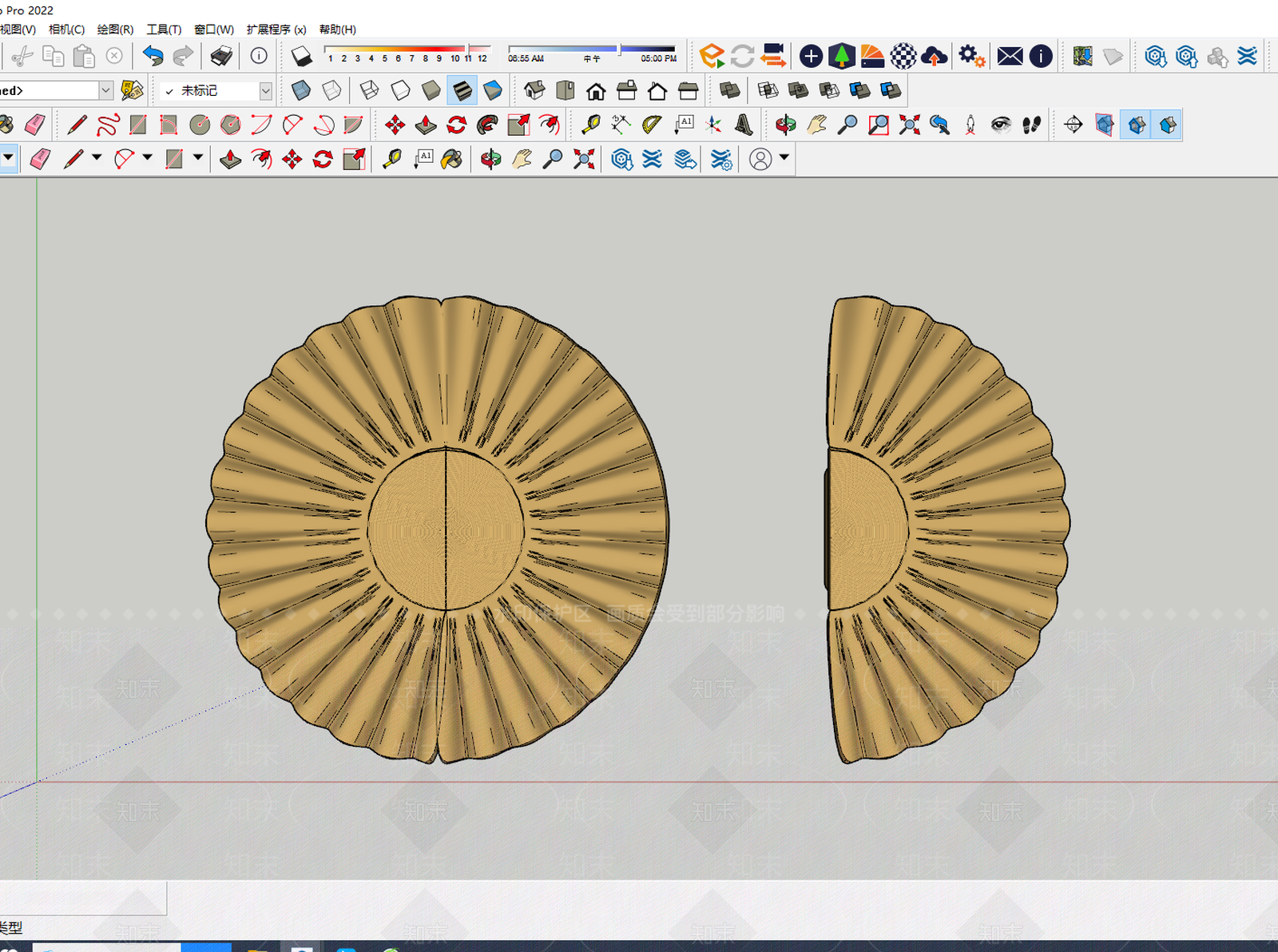Image resolution: width=1278 pixels, height=952 pixels.
Task: Click the Zoom Window tool
Action: click(x=878, y=125)
